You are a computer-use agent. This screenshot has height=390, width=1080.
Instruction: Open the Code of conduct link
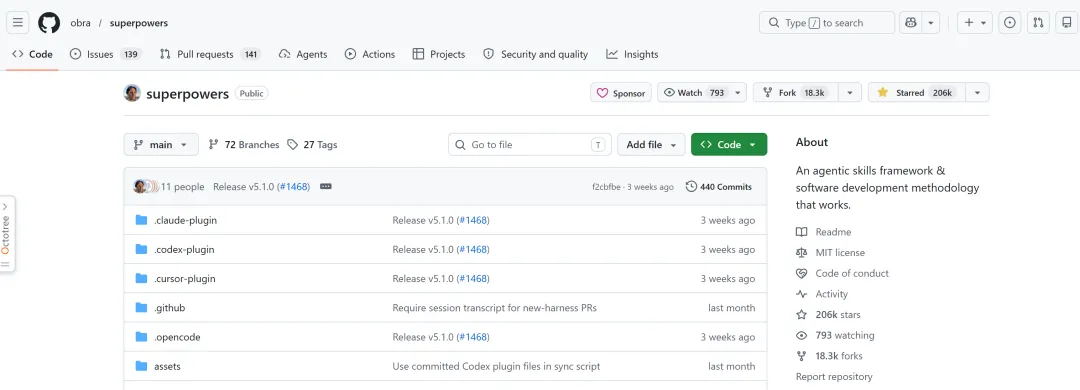pos(842,274)
